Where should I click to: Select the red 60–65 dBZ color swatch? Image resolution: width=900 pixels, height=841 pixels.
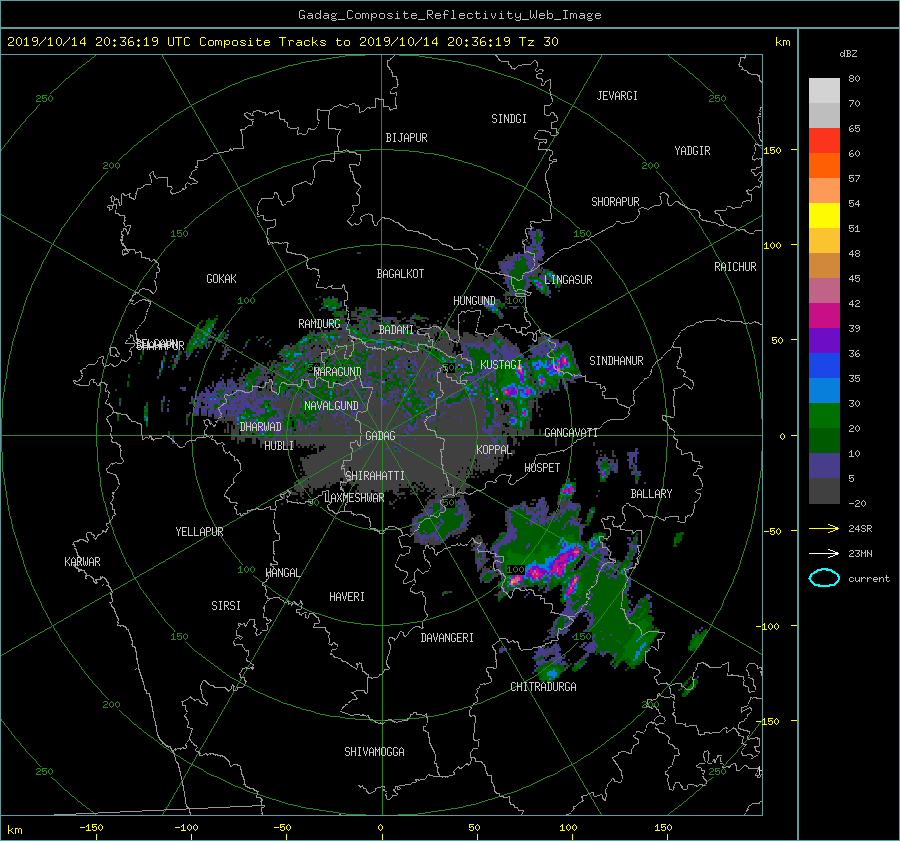(824, 141)
